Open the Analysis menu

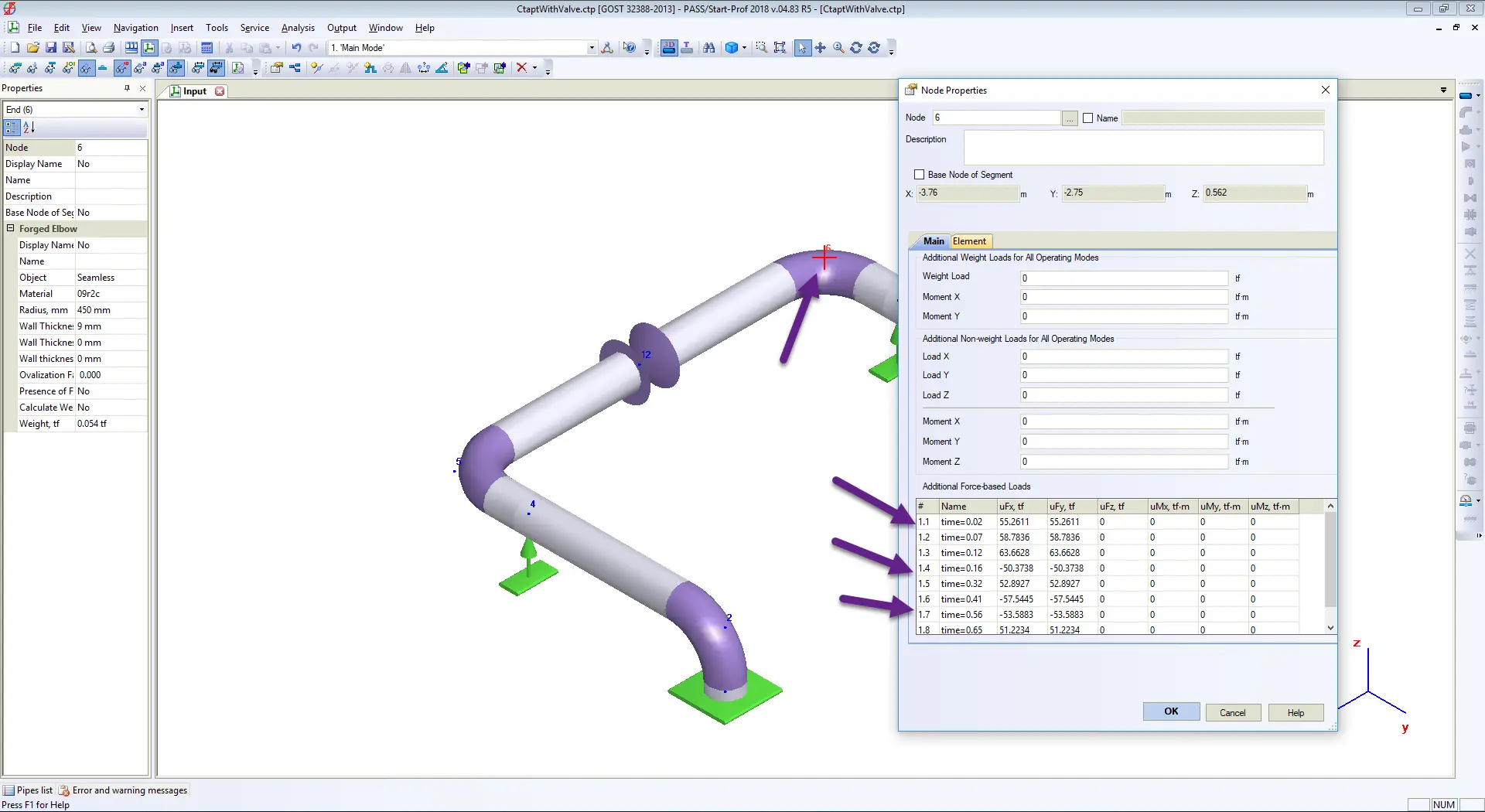point(298,28)
